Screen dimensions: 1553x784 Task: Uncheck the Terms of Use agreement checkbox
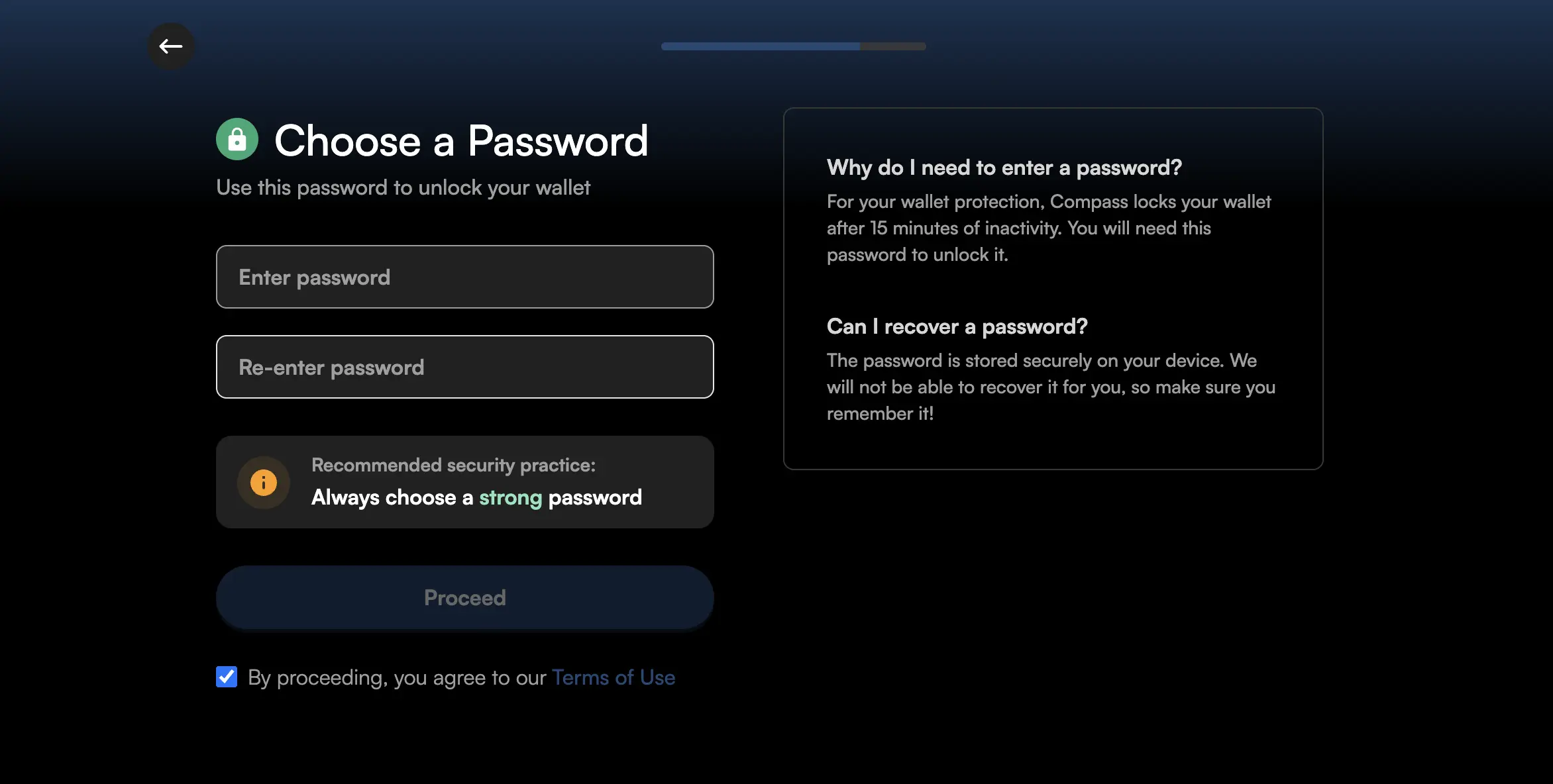coord(226,677)
